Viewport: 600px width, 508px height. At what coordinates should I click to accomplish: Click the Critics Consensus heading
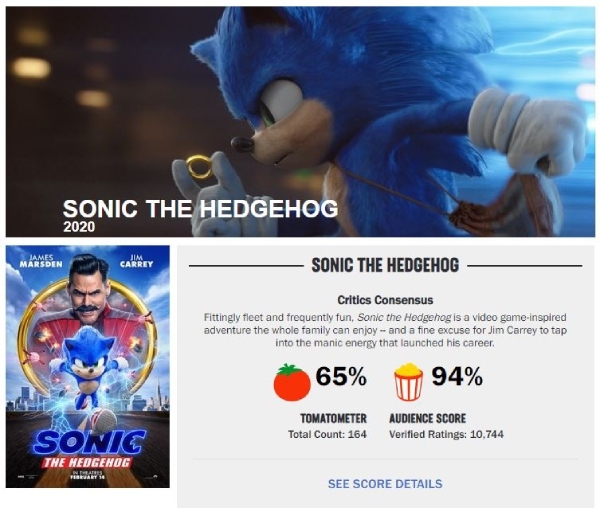(x=385, y=299)
